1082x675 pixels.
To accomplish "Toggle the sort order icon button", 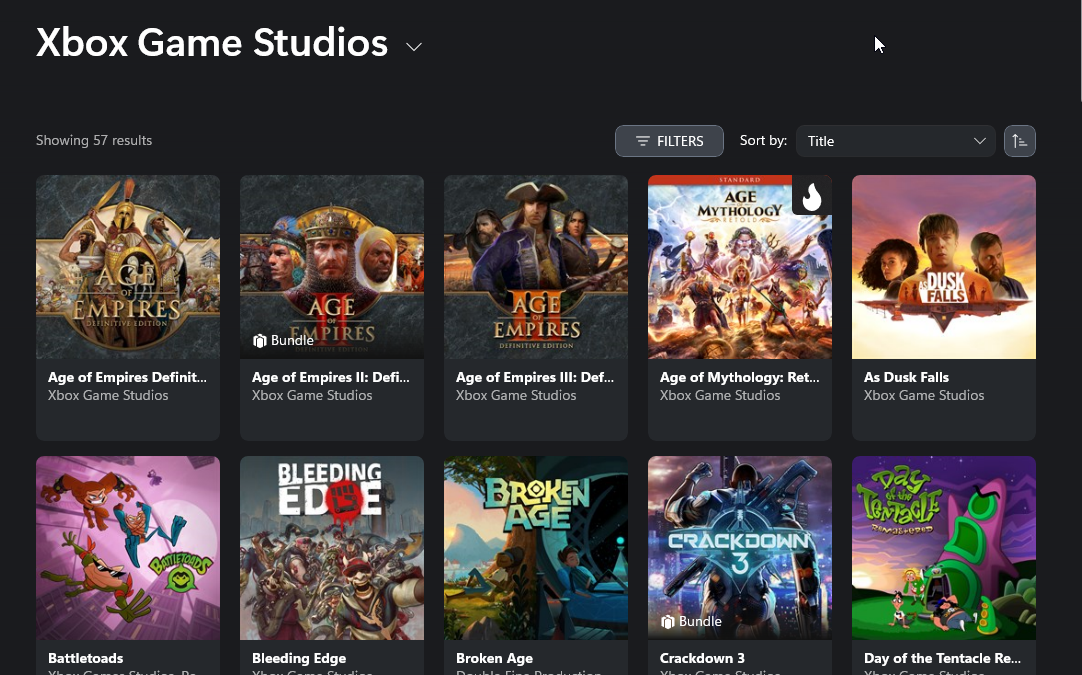I will (x=1019, y=141).
